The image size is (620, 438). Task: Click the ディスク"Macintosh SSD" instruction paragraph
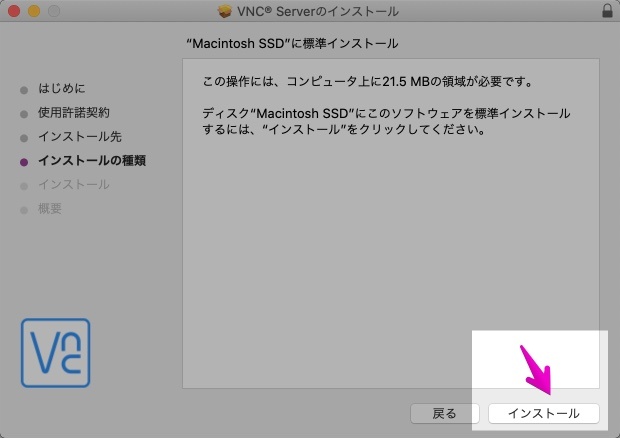click(386, 121)
